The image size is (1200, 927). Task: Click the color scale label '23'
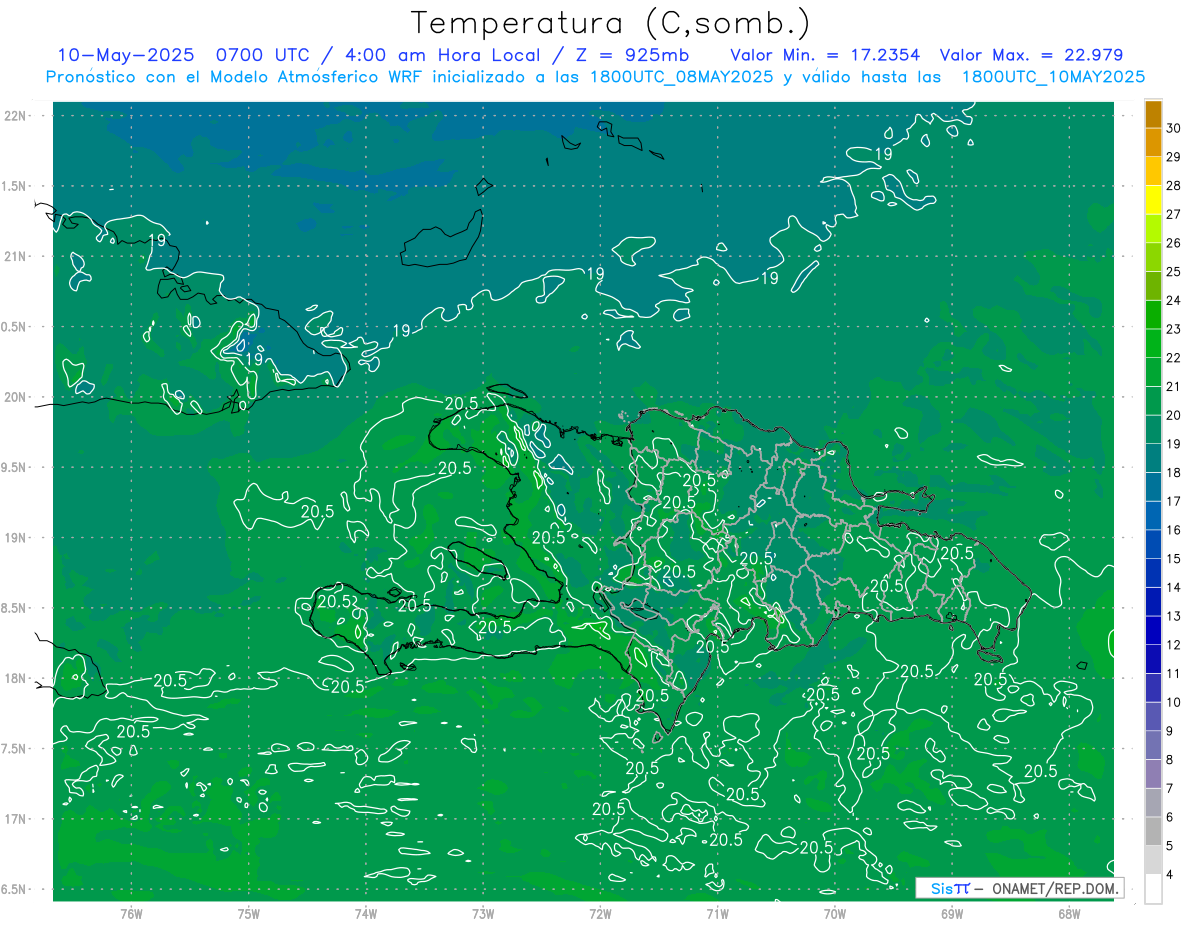[x=1174, y=329]
